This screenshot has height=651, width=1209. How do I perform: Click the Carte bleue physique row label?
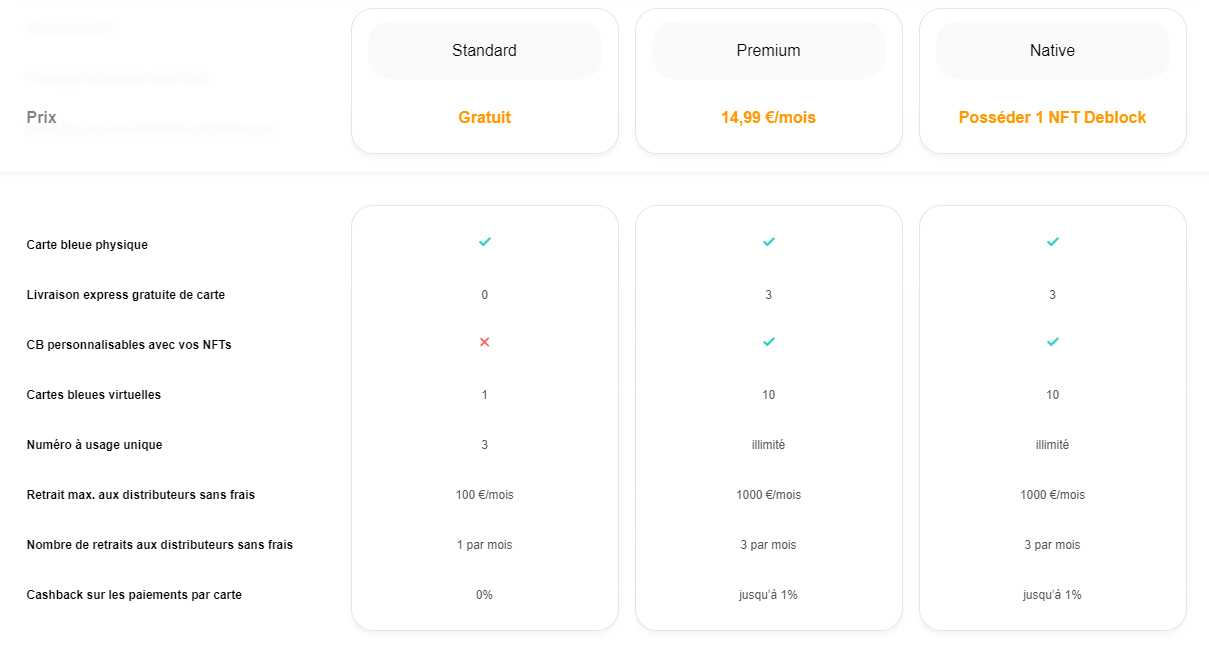click(x=87, y=245)
